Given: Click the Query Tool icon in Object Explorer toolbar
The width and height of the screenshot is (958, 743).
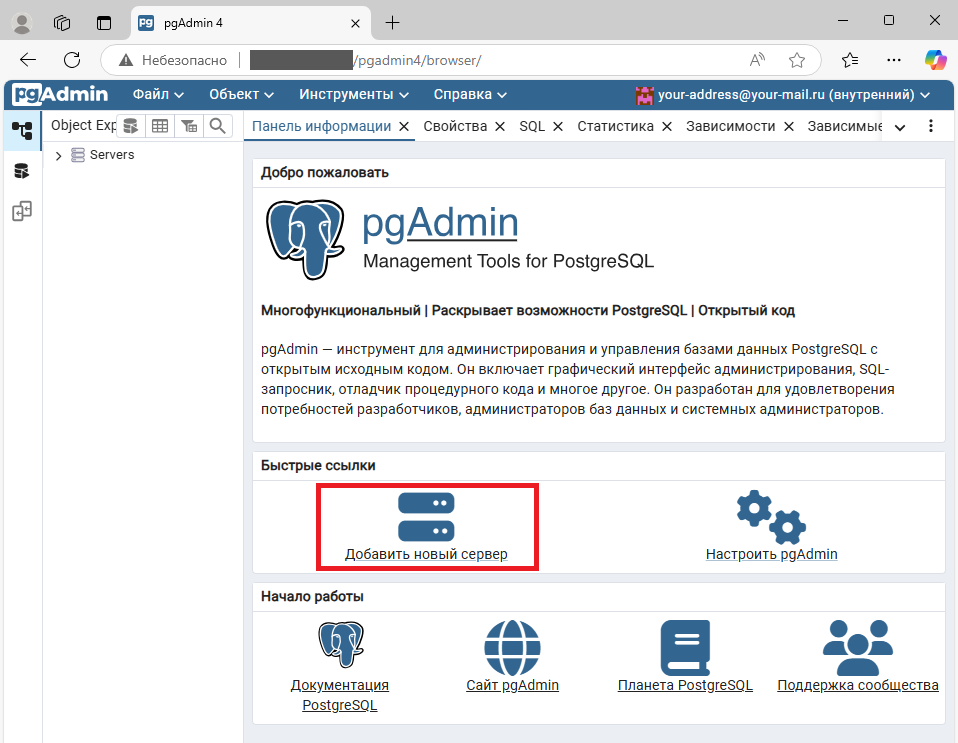Looking at the screenshot, I should pyautogui.click(x=131, y=126).
